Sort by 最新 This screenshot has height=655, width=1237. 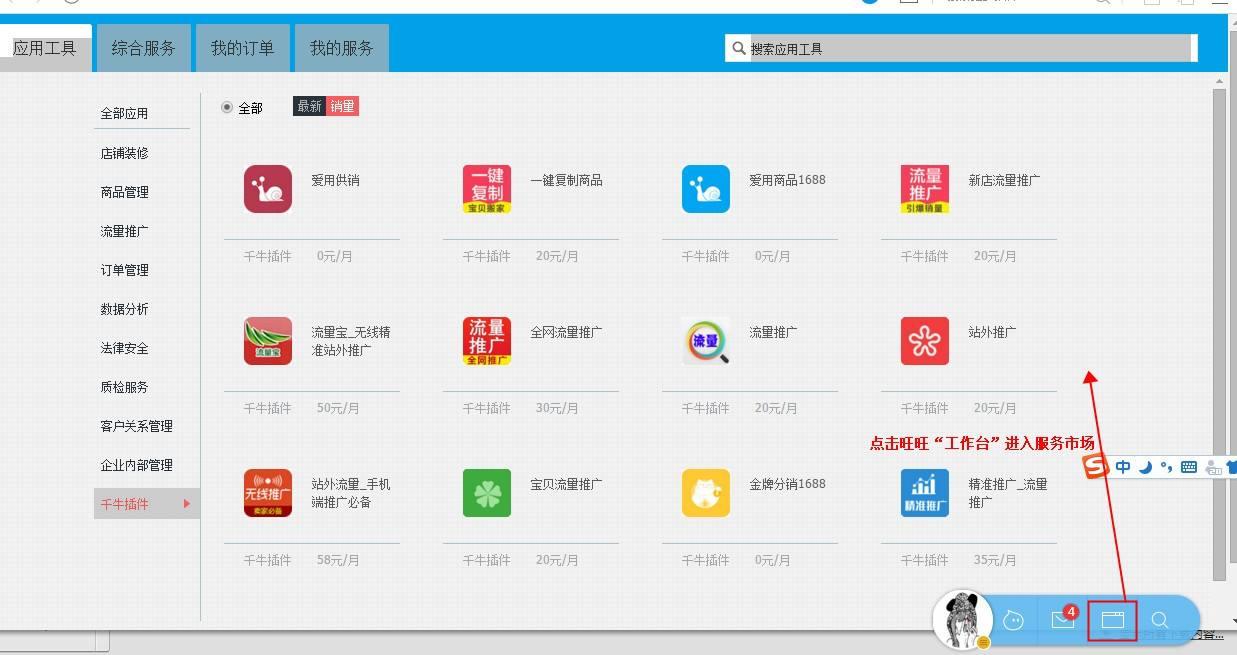point(310,106)
